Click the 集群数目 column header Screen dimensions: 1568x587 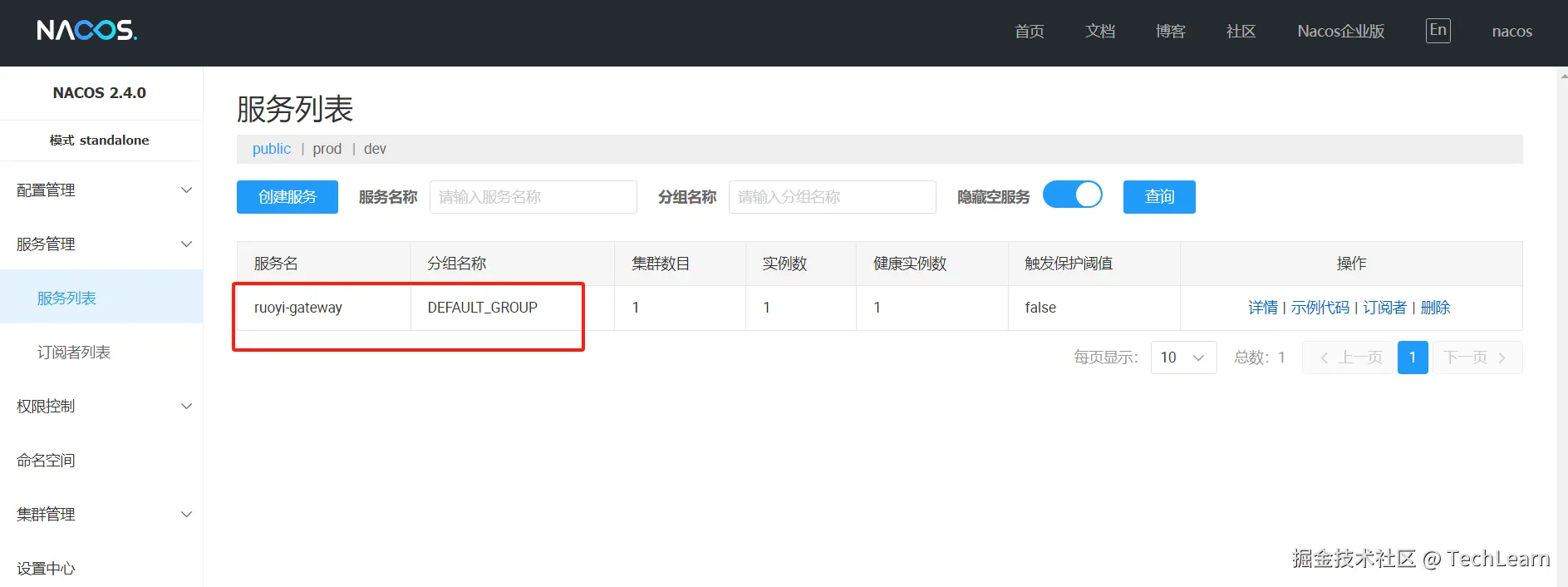coord(680,264)
